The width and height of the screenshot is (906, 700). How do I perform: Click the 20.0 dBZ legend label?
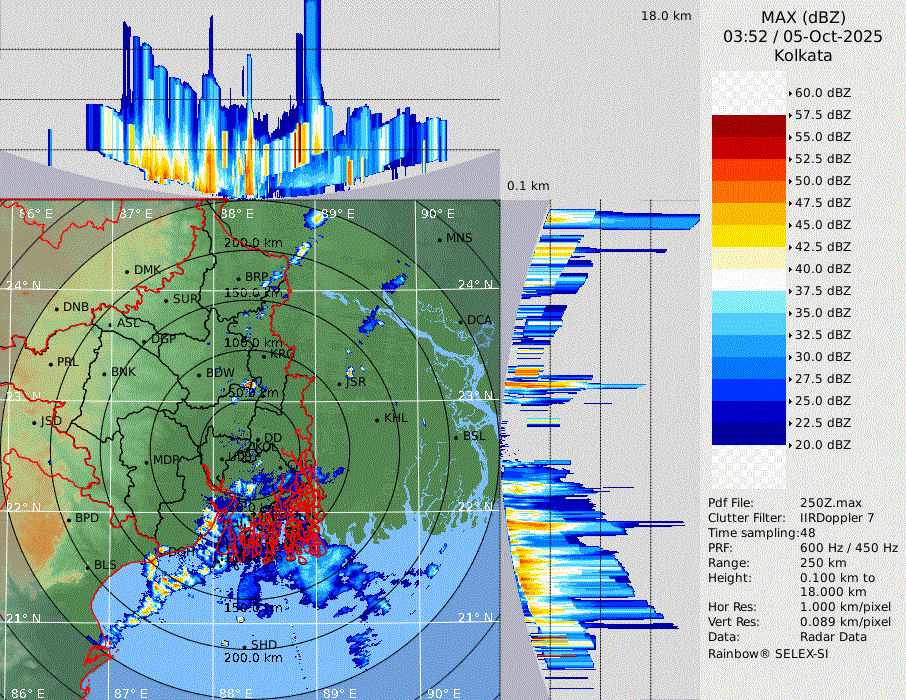tap(822, 444)
